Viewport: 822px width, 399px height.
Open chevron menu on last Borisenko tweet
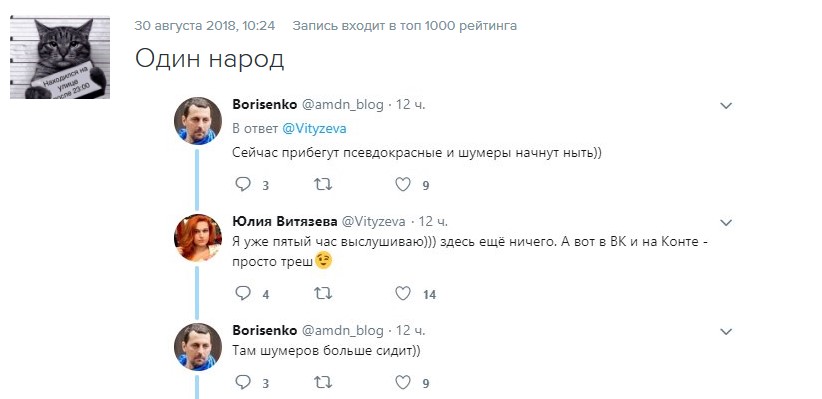(726, 332)
